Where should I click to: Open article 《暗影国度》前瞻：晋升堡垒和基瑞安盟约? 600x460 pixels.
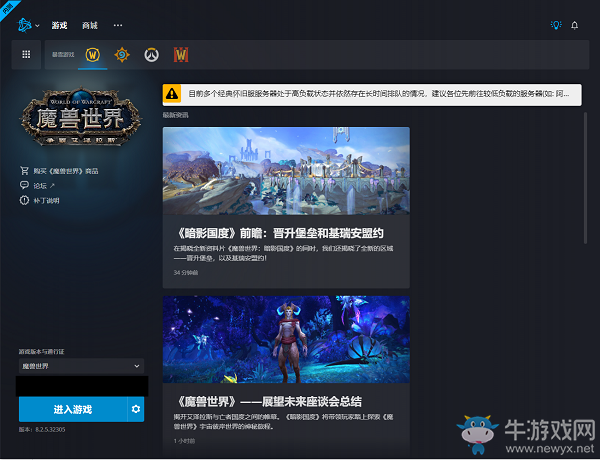280,233
